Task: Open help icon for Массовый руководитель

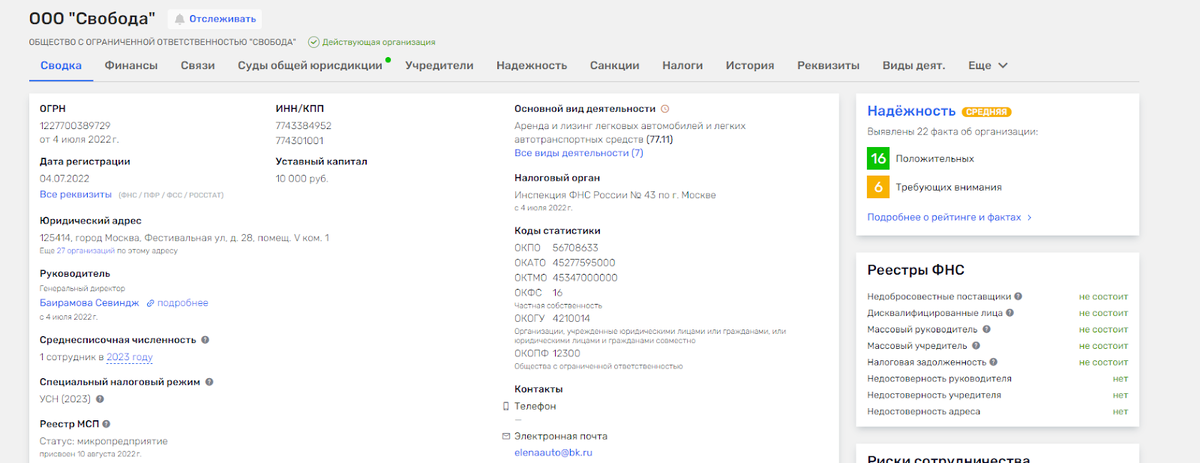Action: click(988, 329)
